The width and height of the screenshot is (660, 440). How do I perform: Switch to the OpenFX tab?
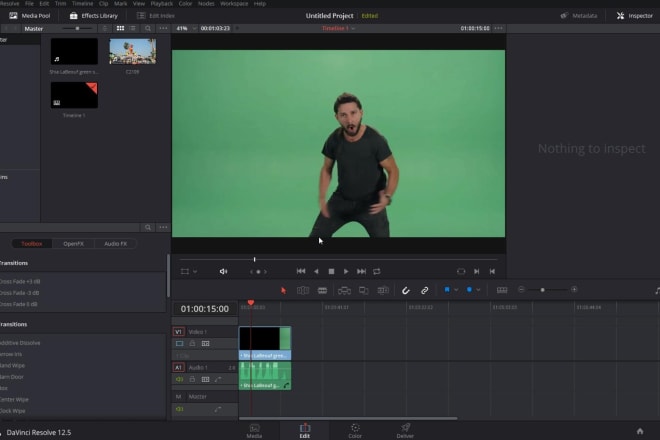point(73,244)
